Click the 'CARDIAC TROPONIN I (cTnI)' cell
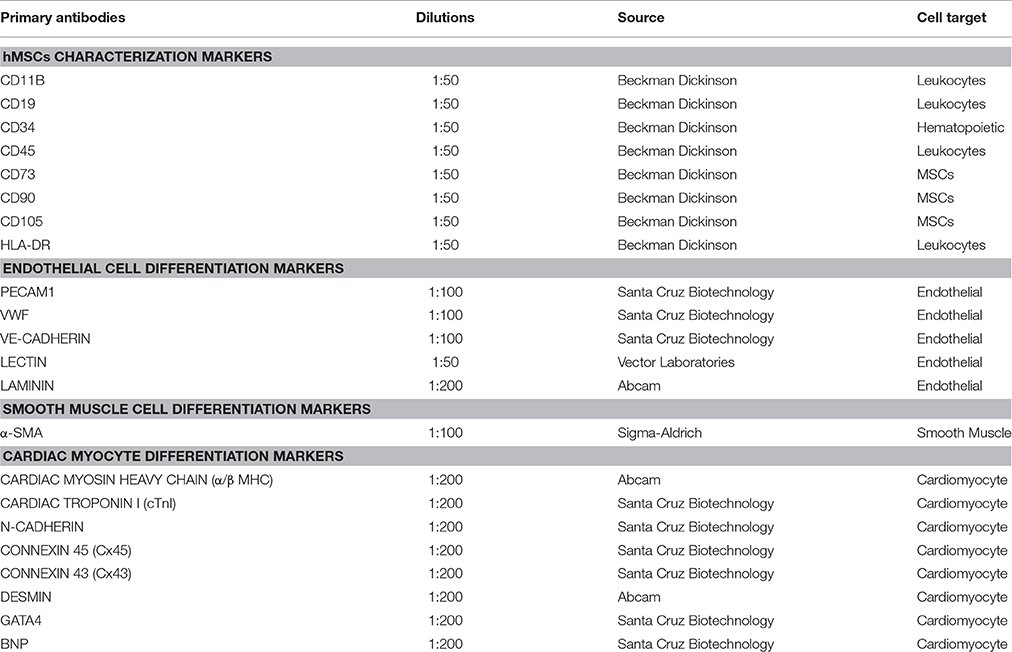 (x=88, y=504)
